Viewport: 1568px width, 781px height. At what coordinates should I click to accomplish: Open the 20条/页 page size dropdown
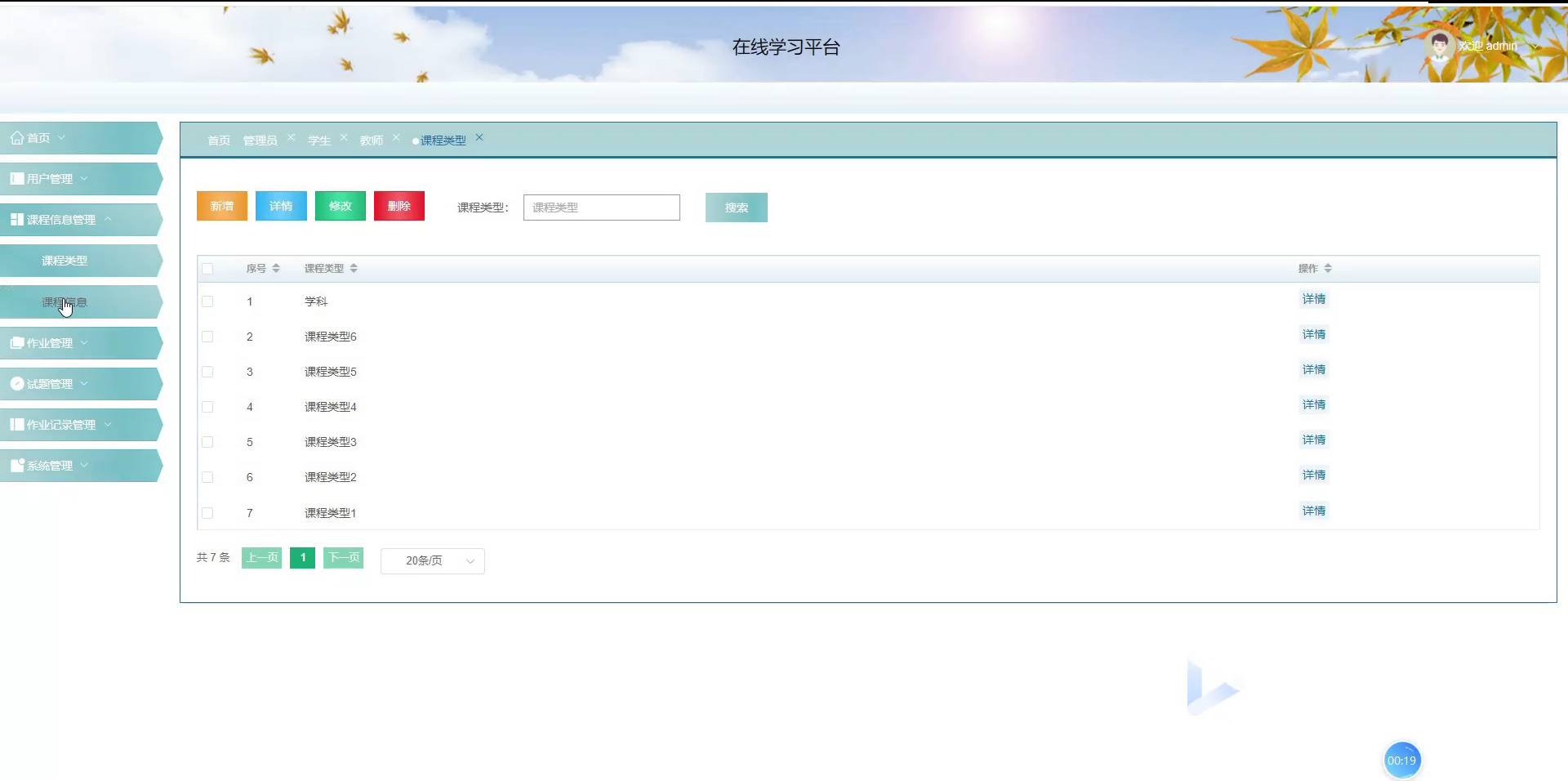click(x=433, y=560)
